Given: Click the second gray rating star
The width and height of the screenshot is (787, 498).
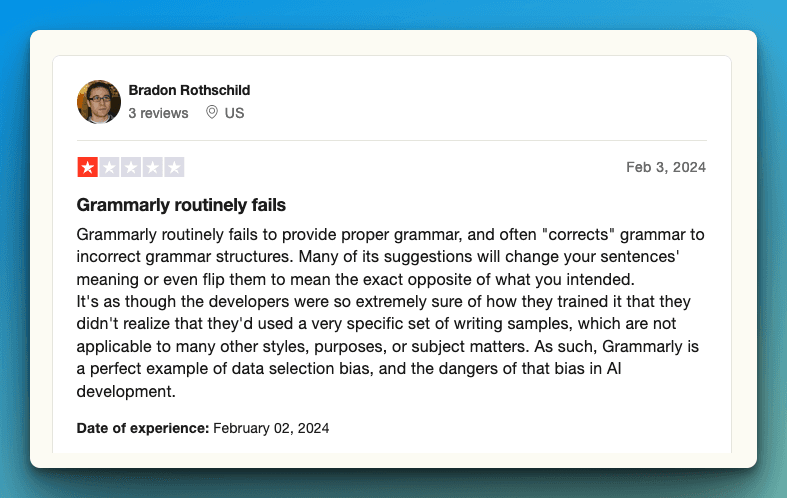Looking at the screenshot, I should [110, 167].
